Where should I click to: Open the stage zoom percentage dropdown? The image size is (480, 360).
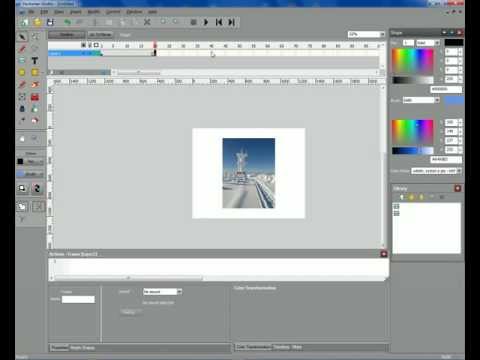coord(382,34)
